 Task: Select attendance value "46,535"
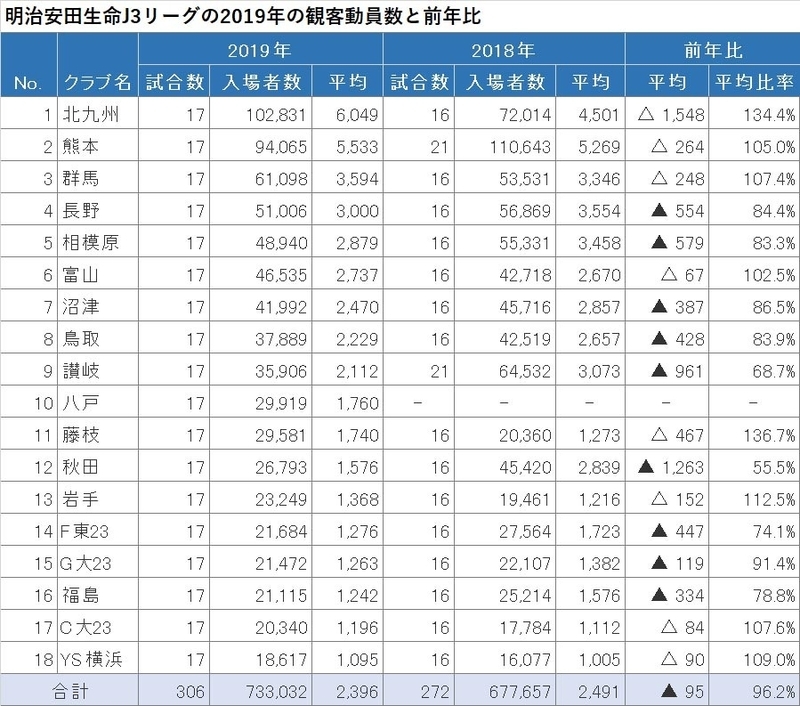[x=281, y=275]
